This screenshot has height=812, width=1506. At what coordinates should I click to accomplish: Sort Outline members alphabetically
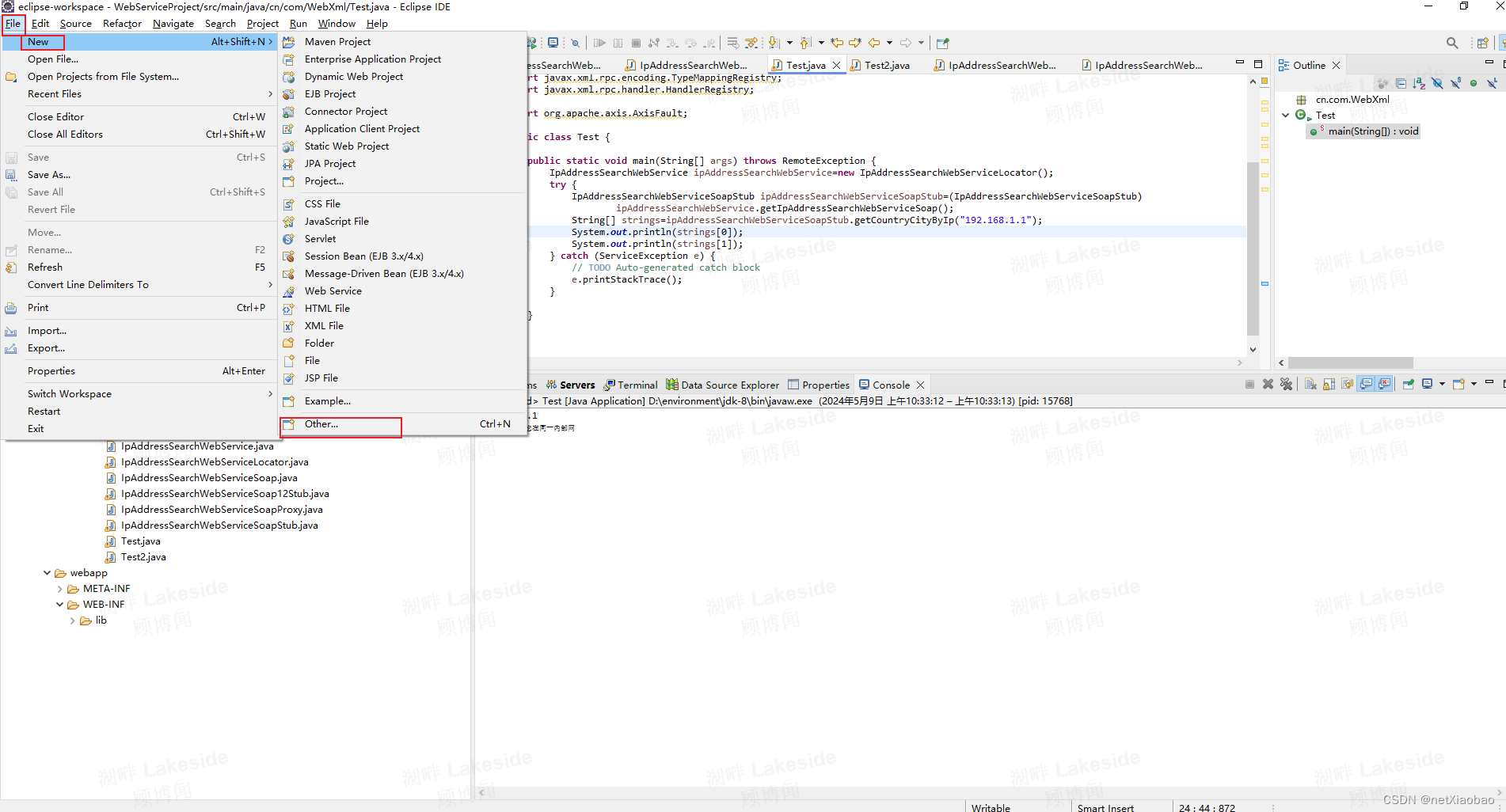click(1418, 83)
